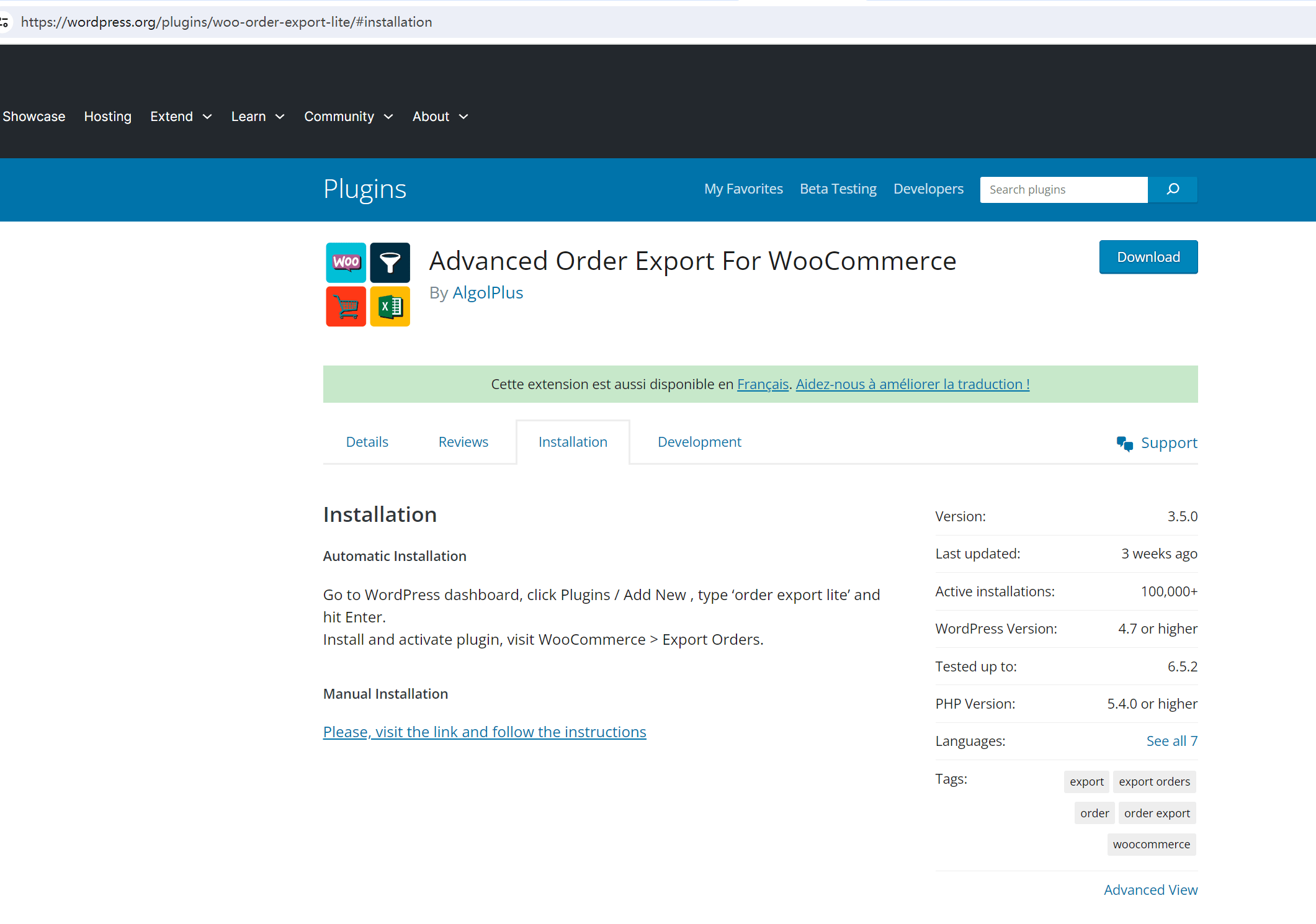Click the Automatic Installation subheading
This screenshot has width=1316, height=924.
[395, 556]
